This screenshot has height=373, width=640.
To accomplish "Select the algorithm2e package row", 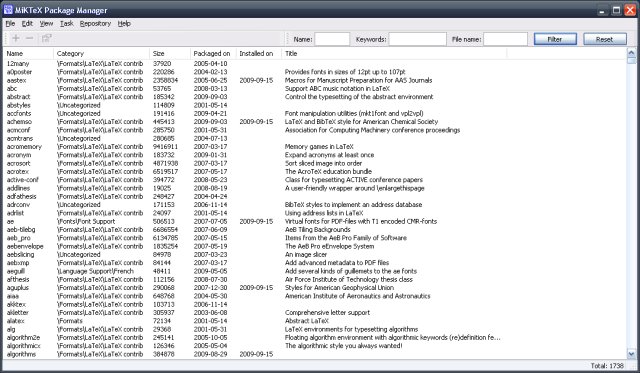I will pos(315,337).
